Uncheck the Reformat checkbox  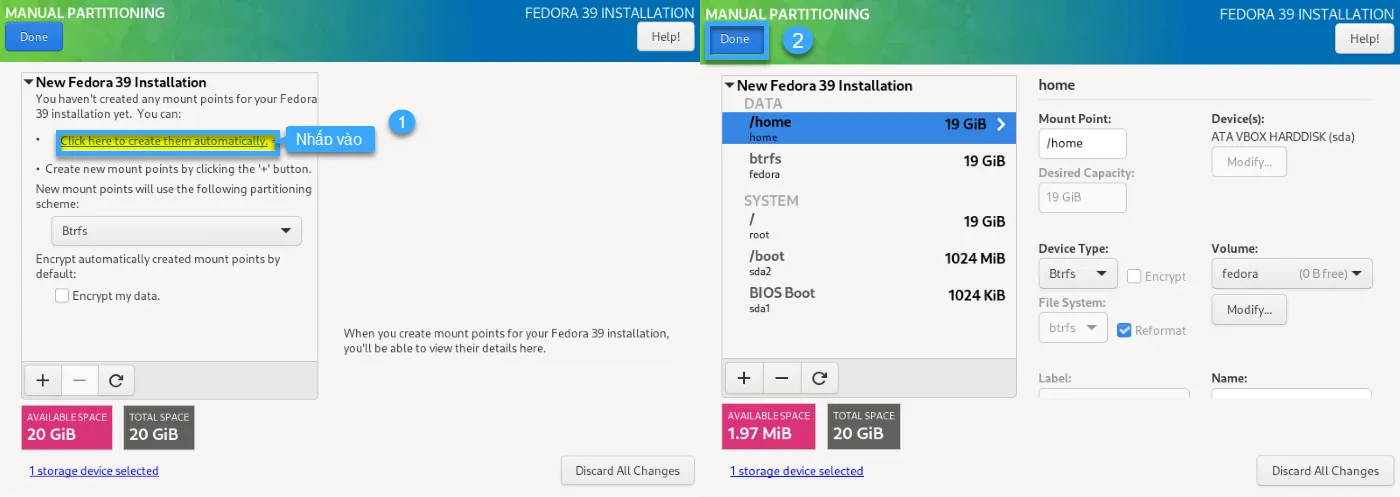(1125, 330)
